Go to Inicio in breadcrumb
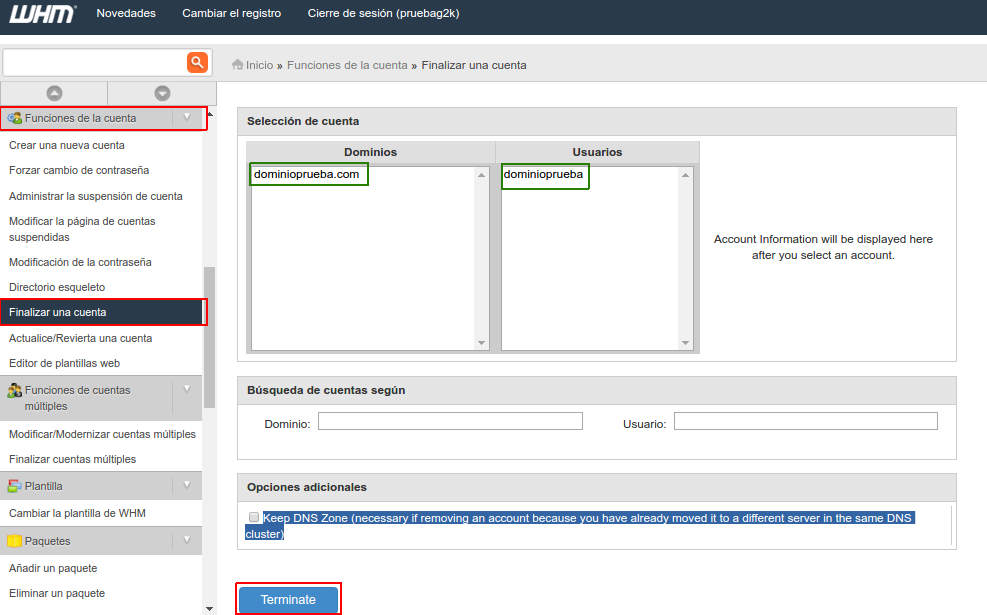Viewport: 987px width, 615px height. pyautogui.click(x=259, y=65)
